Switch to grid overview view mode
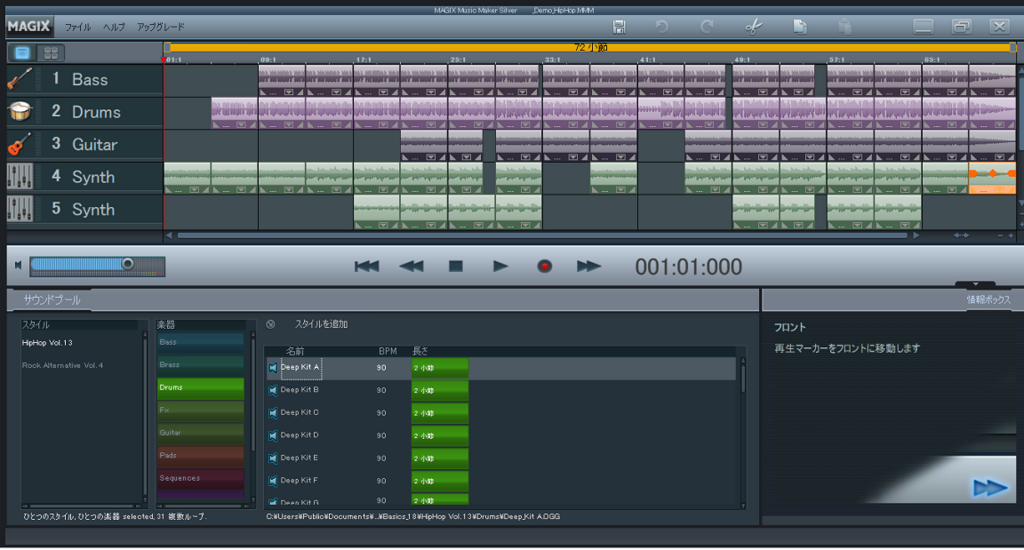Viewport: 1024px width, 550px height. click(50, 52)
